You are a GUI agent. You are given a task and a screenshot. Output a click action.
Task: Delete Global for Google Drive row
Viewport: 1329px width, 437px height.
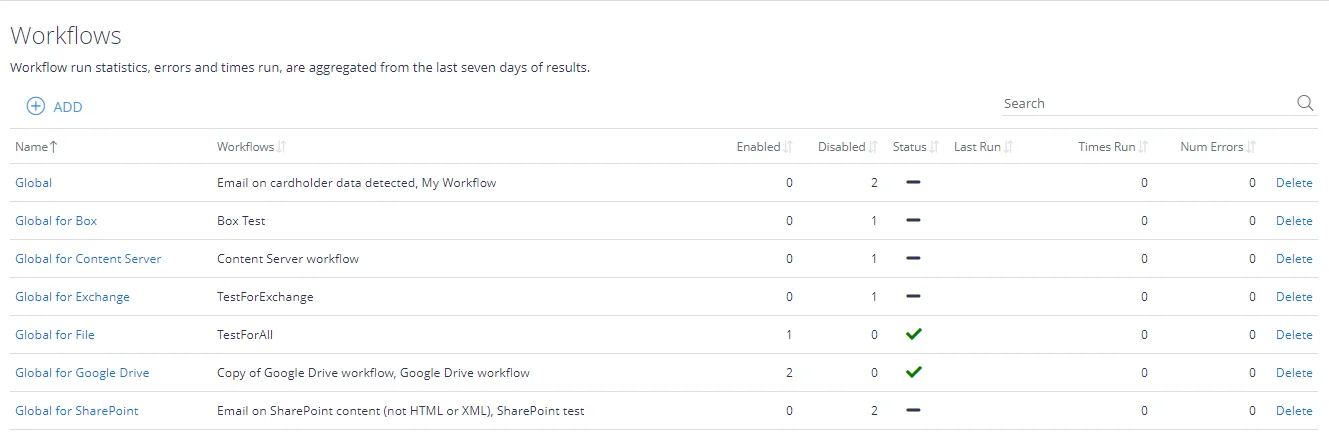(x=1294, y=373)
